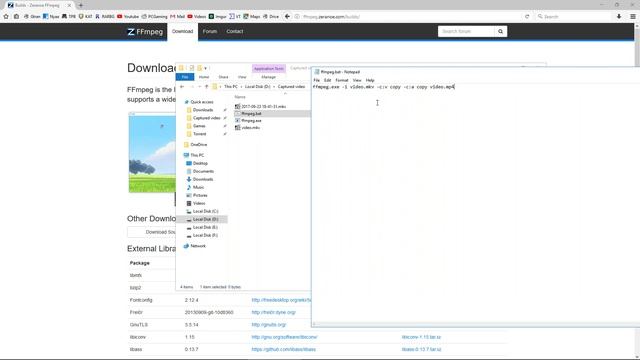Open the KAT bookmark

[85, 16]
